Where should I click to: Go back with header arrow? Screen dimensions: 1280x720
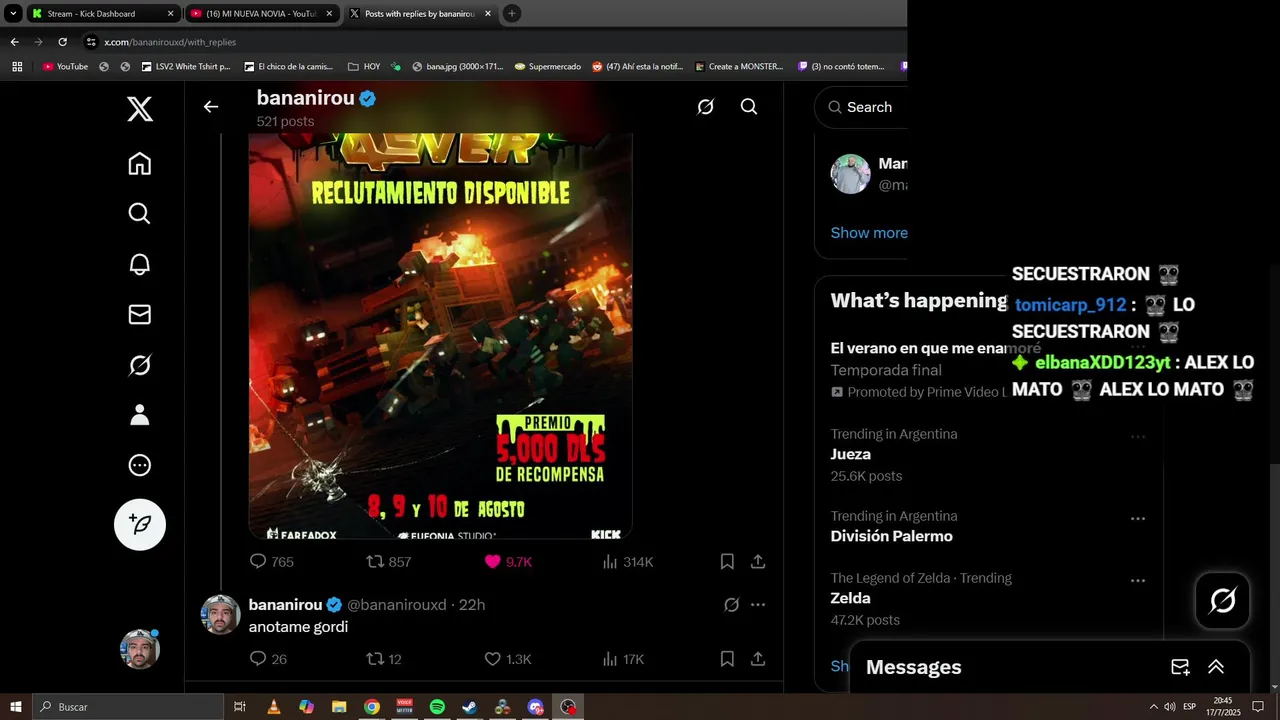coord(211,107)
